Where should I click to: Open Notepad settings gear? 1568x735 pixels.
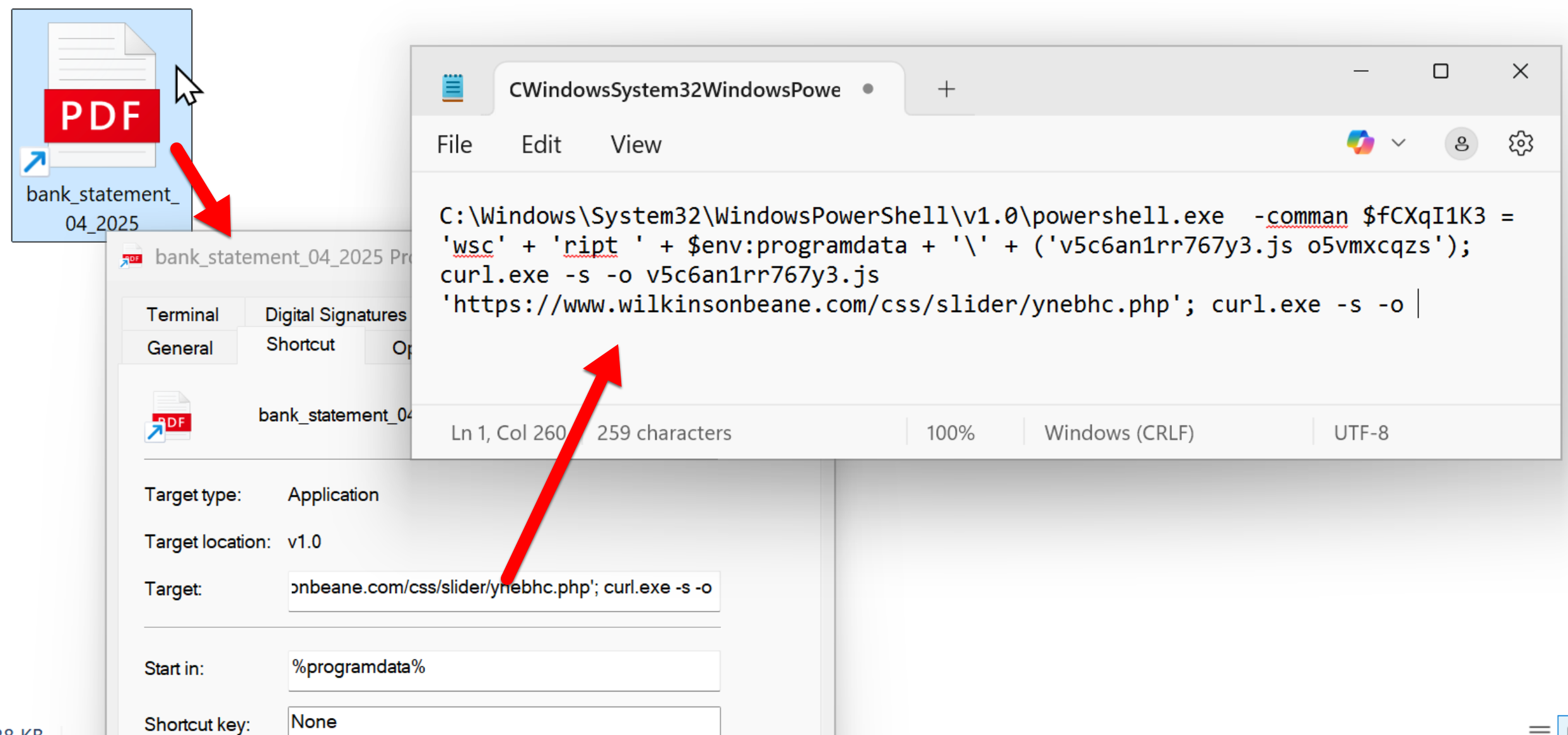1521,144
